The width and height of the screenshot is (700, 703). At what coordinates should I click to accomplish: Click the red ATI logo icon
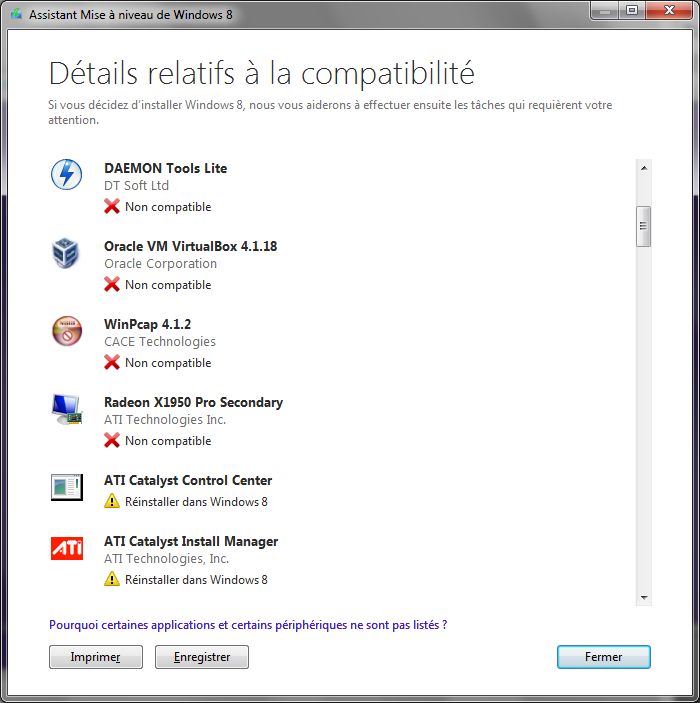click(67, 548)
